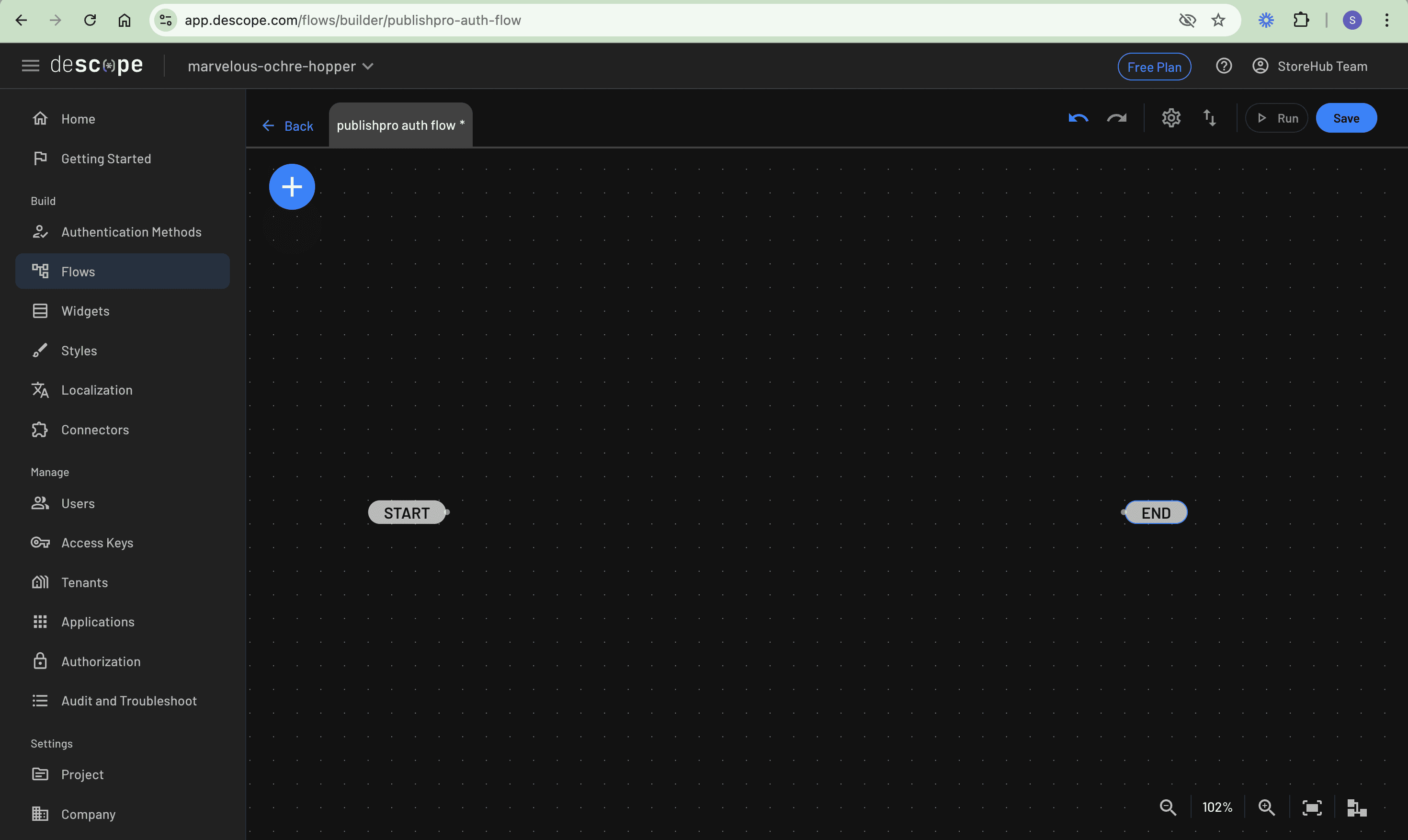Zoom out of the flow canvas

(x=1168, y=807)
